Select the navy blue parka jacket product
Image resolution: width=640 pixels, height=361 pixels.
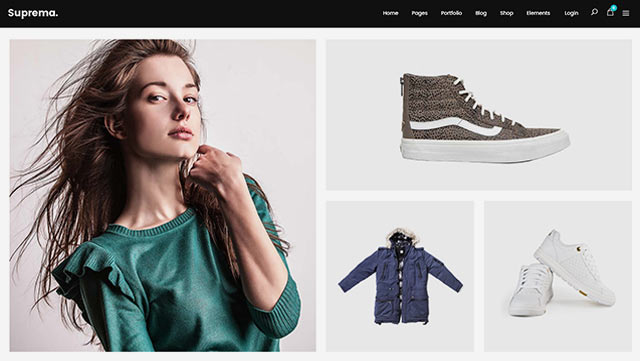tap(400, 276)
